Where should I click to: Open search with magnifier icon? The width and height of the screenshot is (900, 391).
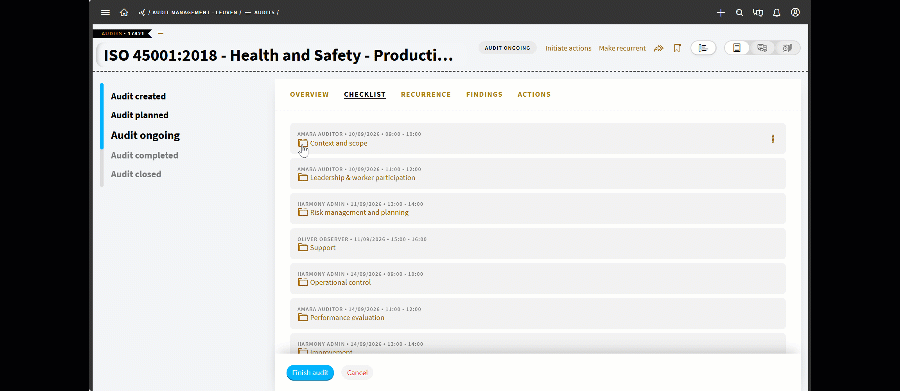pyautogui.click(x=739, y=12)
